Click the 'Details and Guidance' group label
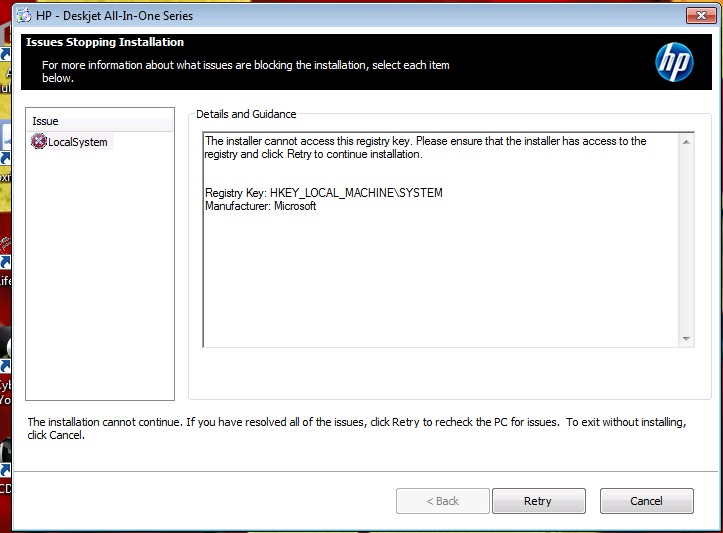Viewport: 723px width, 533px height. pyautogui.click(x=246, y=114)
